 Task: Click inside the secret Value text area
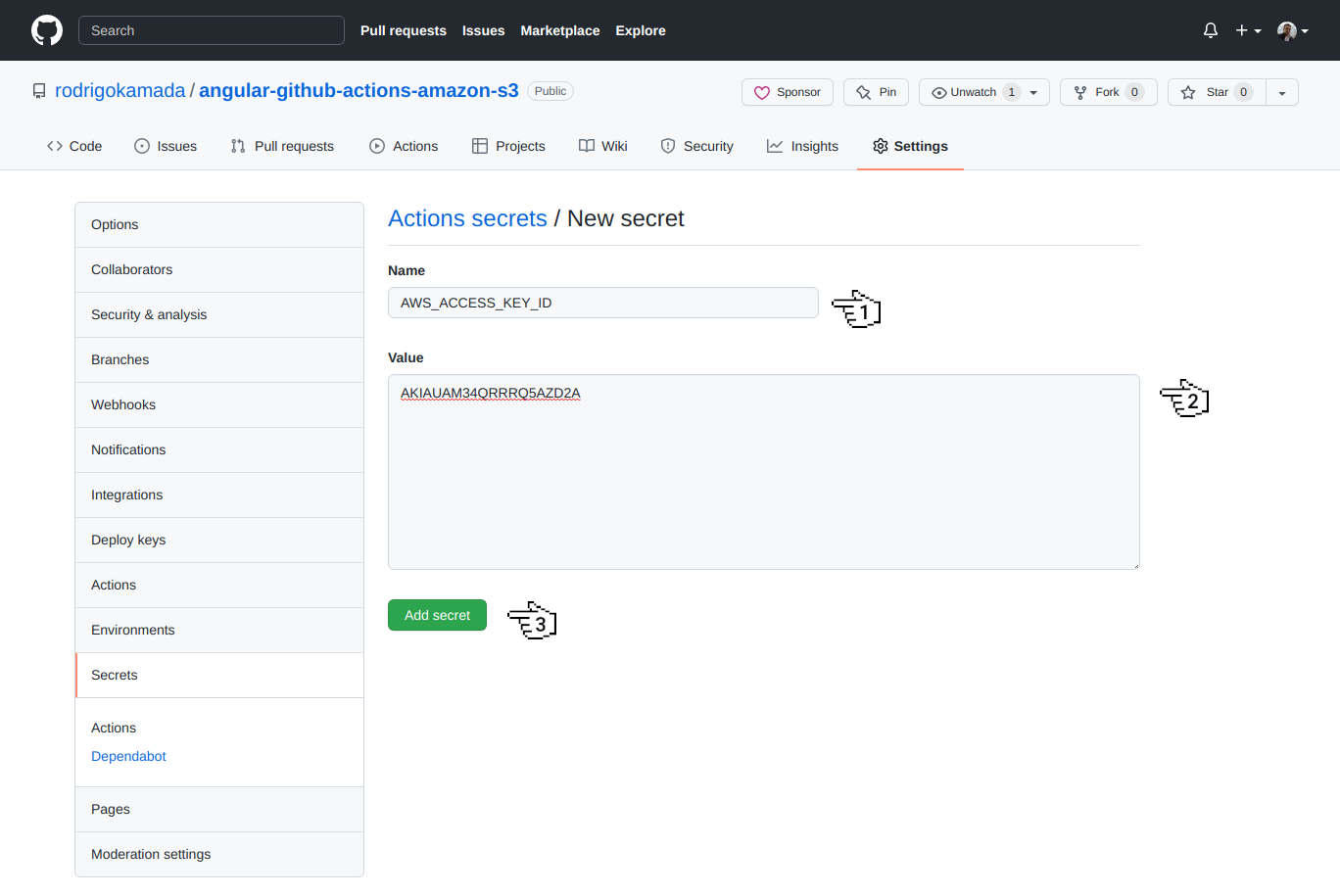[x=764, y=470]
